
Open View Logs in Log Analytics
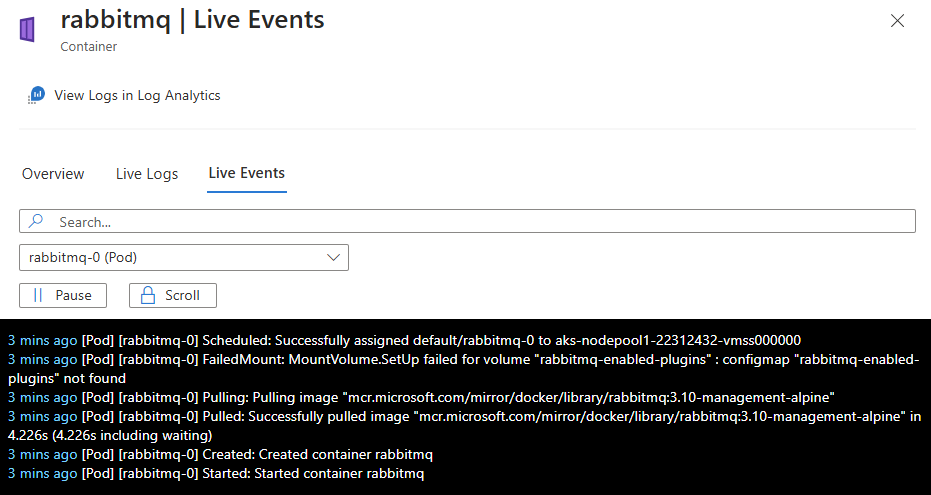point(137,95)
